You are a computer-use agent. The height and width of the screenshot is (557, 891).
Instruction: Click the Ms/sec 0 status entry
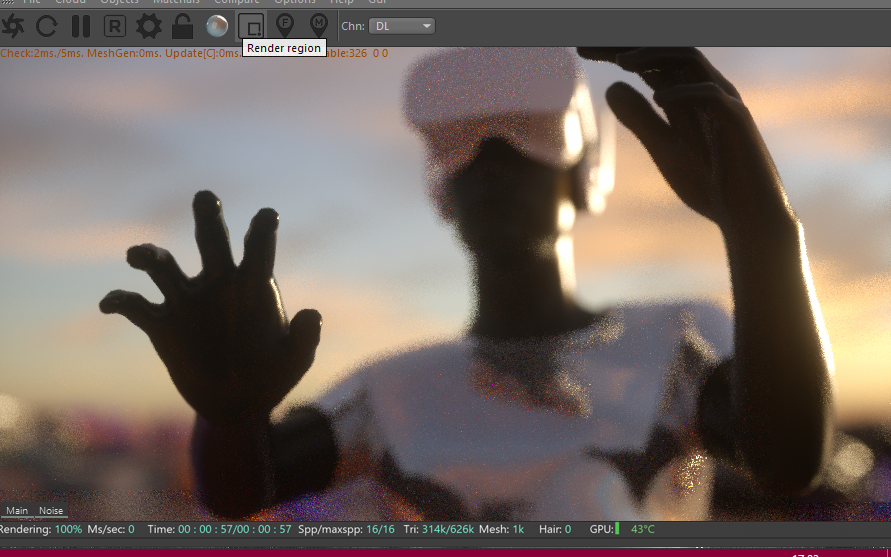click(111, 529)
